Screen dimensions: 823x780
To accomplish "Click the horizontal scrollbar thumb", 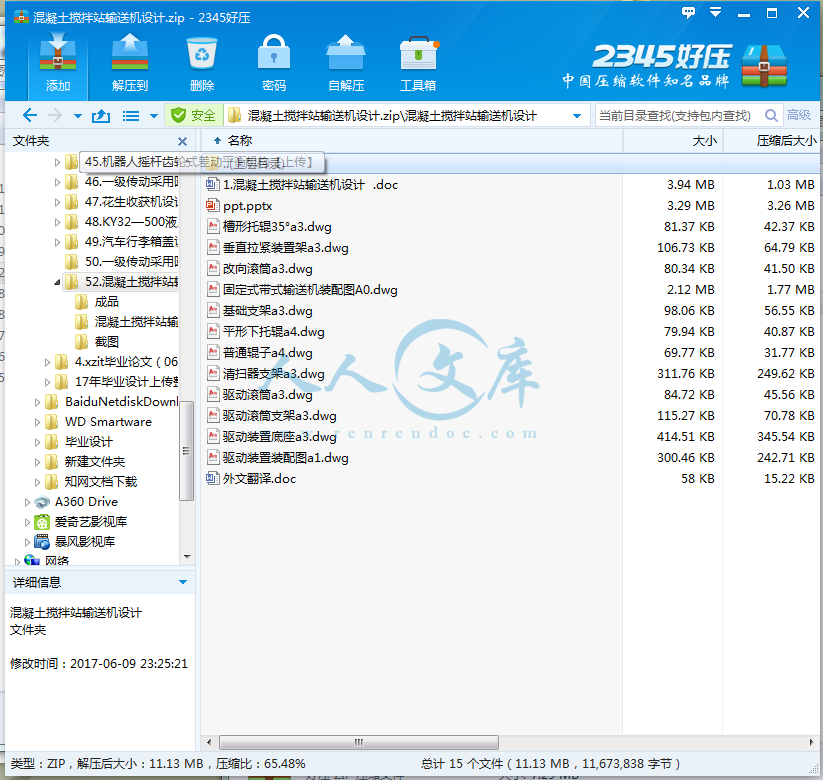I will click(x=358, y=742).
